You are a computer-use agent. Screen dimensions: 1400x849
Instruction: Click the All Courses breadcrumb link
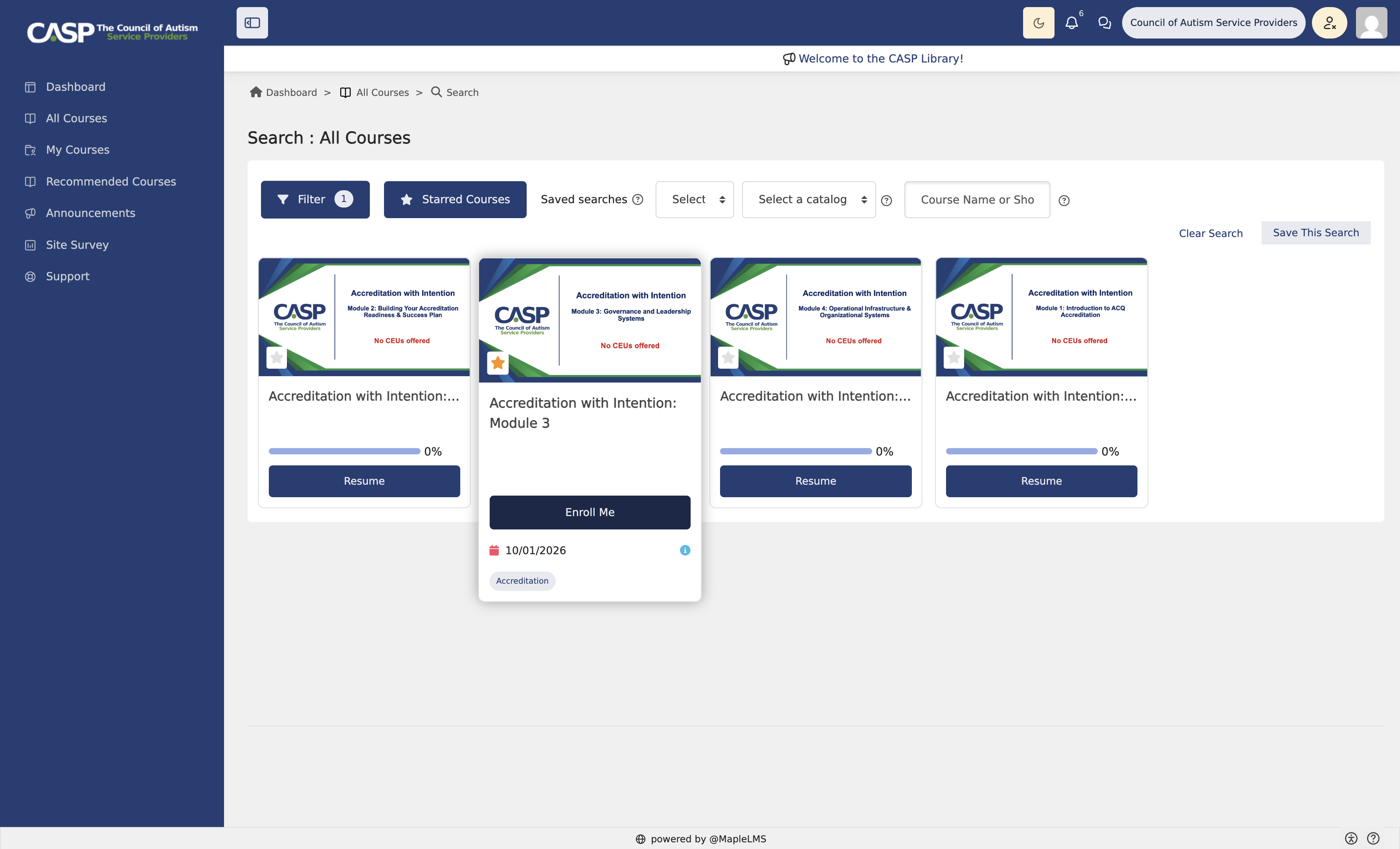coord(375,92)
